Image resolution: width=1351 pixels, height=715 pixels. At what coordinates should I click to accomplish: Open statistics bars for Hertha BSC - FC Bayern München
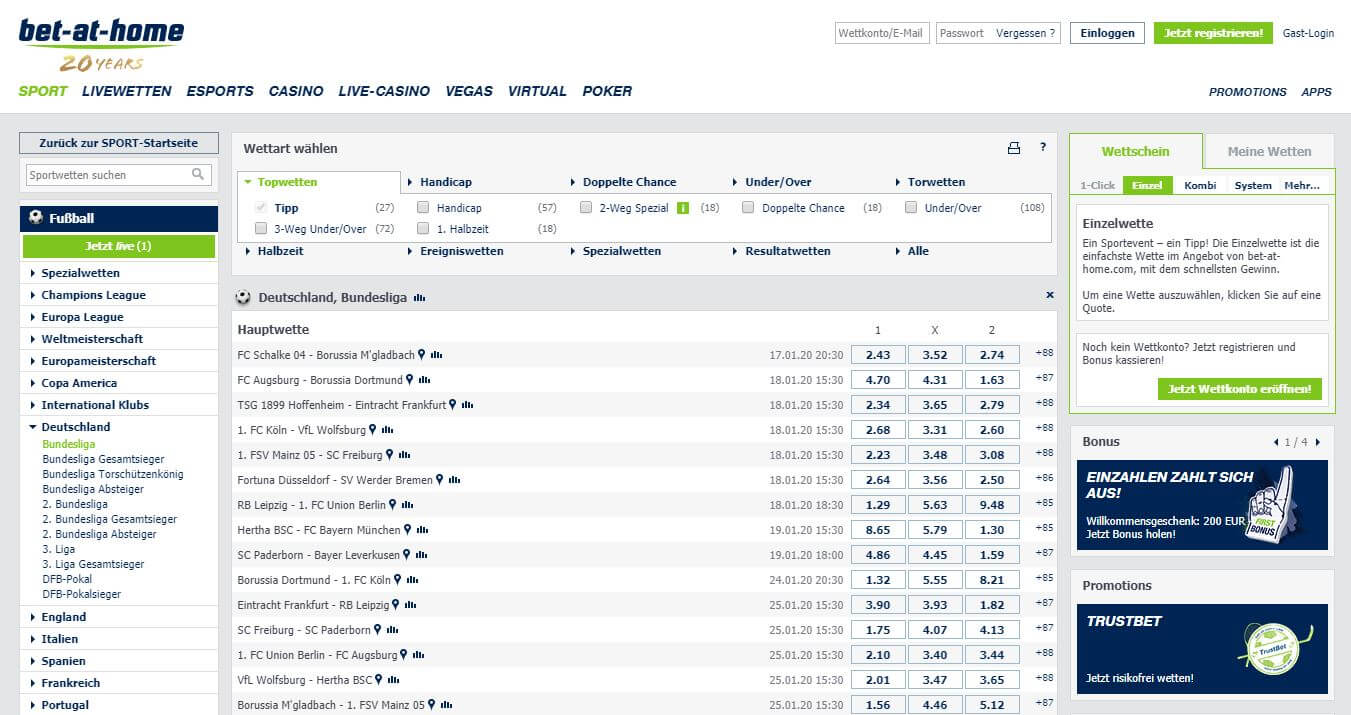[422, 530]
